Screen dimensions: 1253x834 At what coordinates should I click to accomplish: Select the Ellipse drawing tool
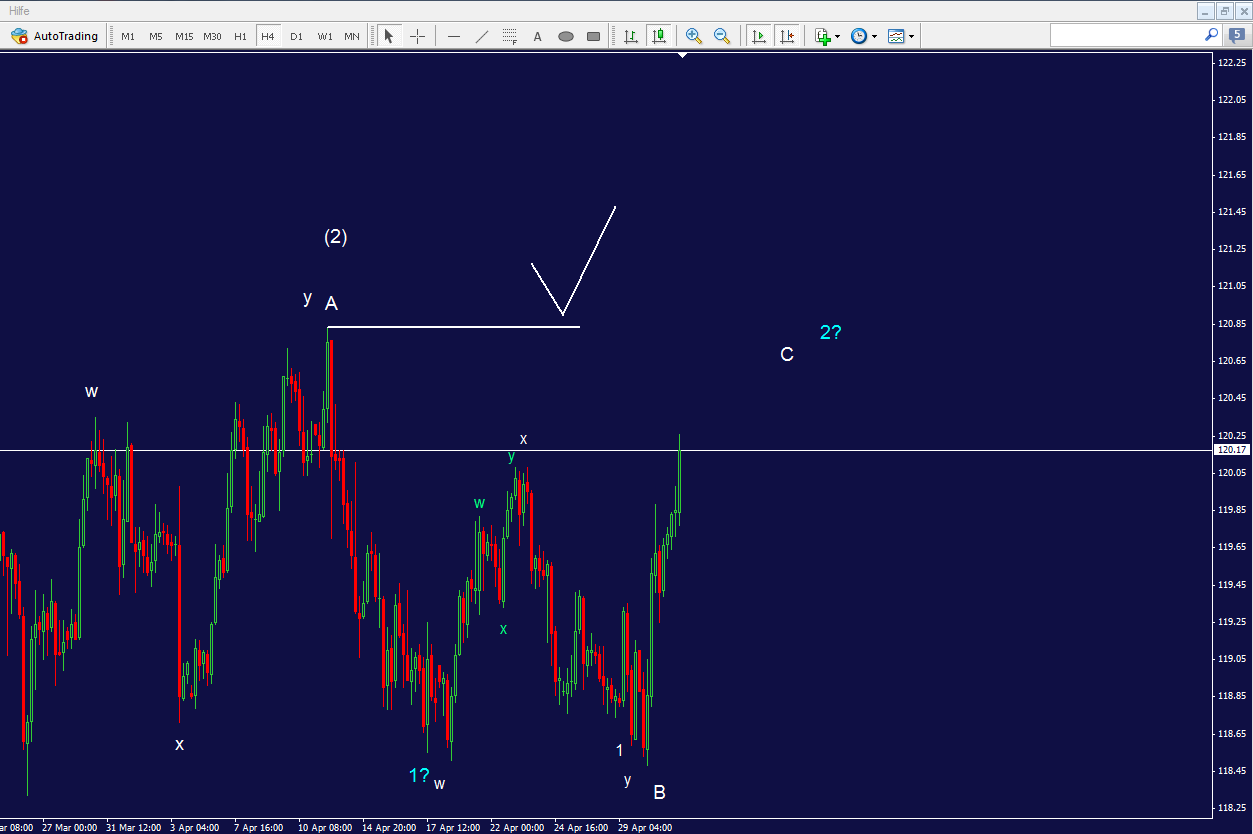click(x=565, y=36)
